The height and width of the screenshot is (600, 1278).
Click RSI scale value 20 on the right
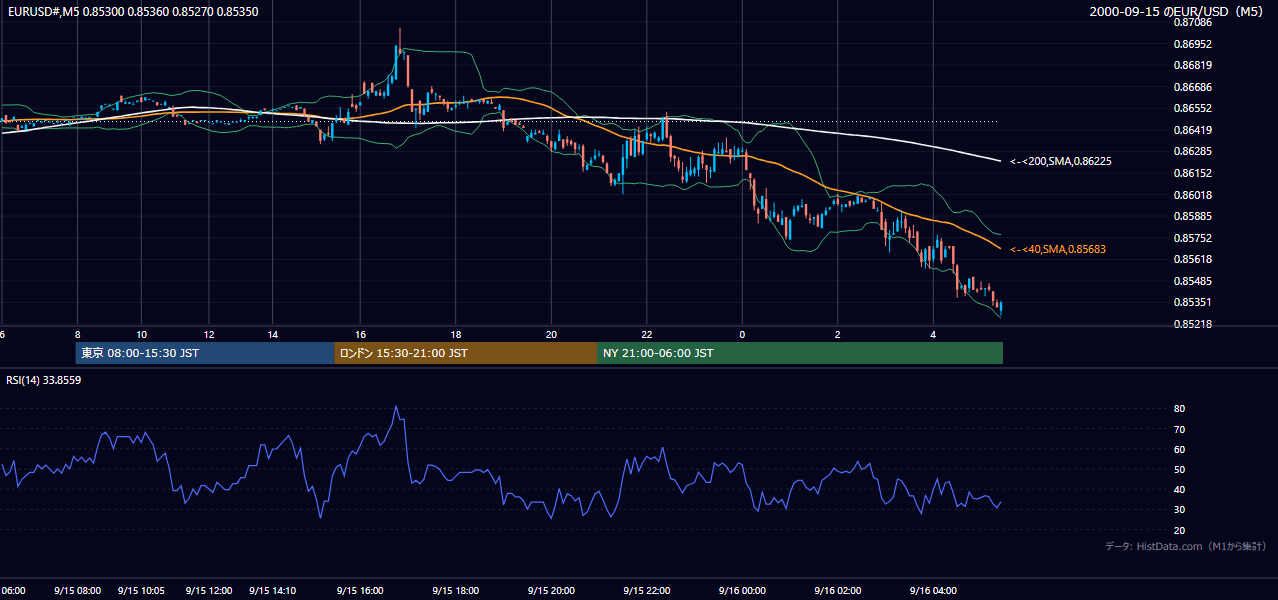[1179, 530]
